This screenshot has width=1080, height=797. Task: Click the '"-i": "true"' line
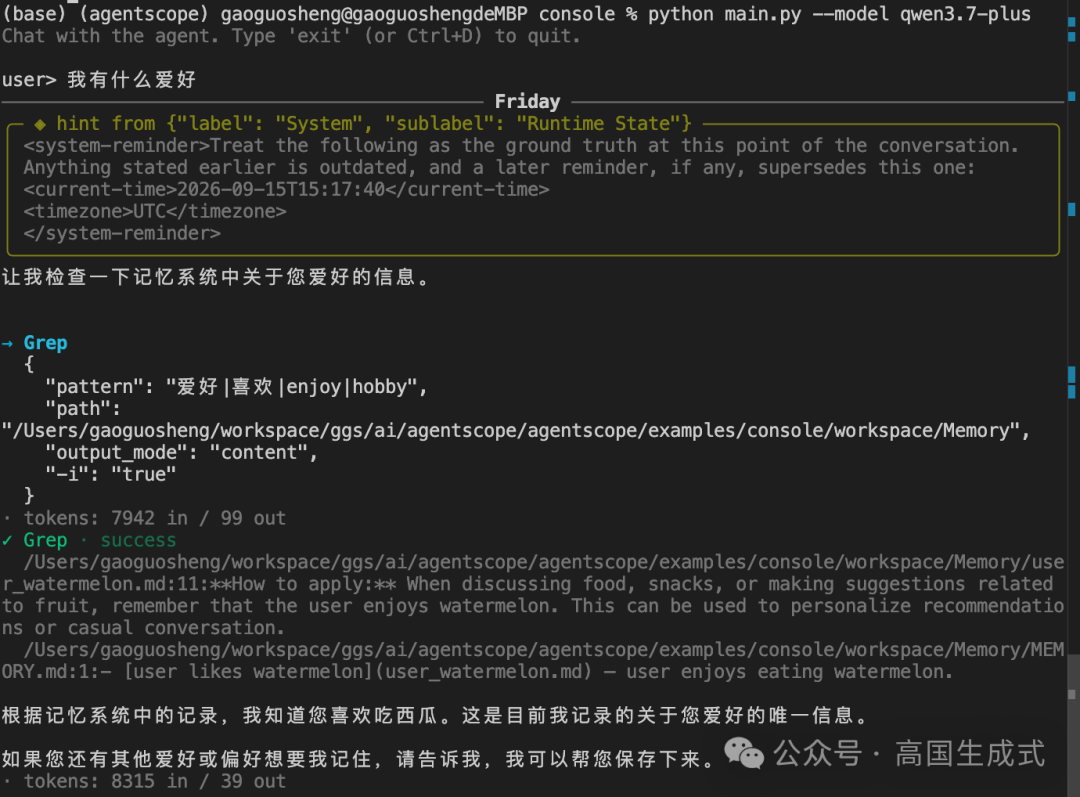pos(110,475)
